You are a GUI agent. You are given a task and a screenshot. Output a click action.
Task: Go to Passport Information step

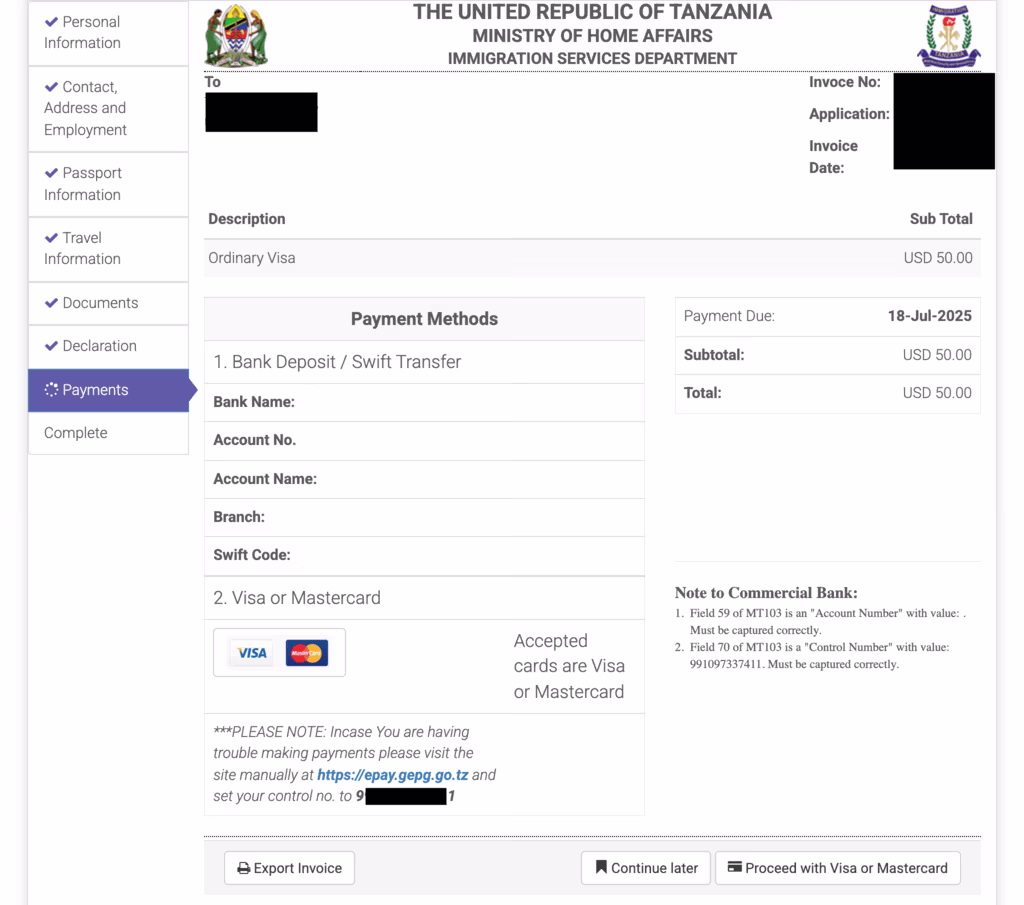[108, 184]
